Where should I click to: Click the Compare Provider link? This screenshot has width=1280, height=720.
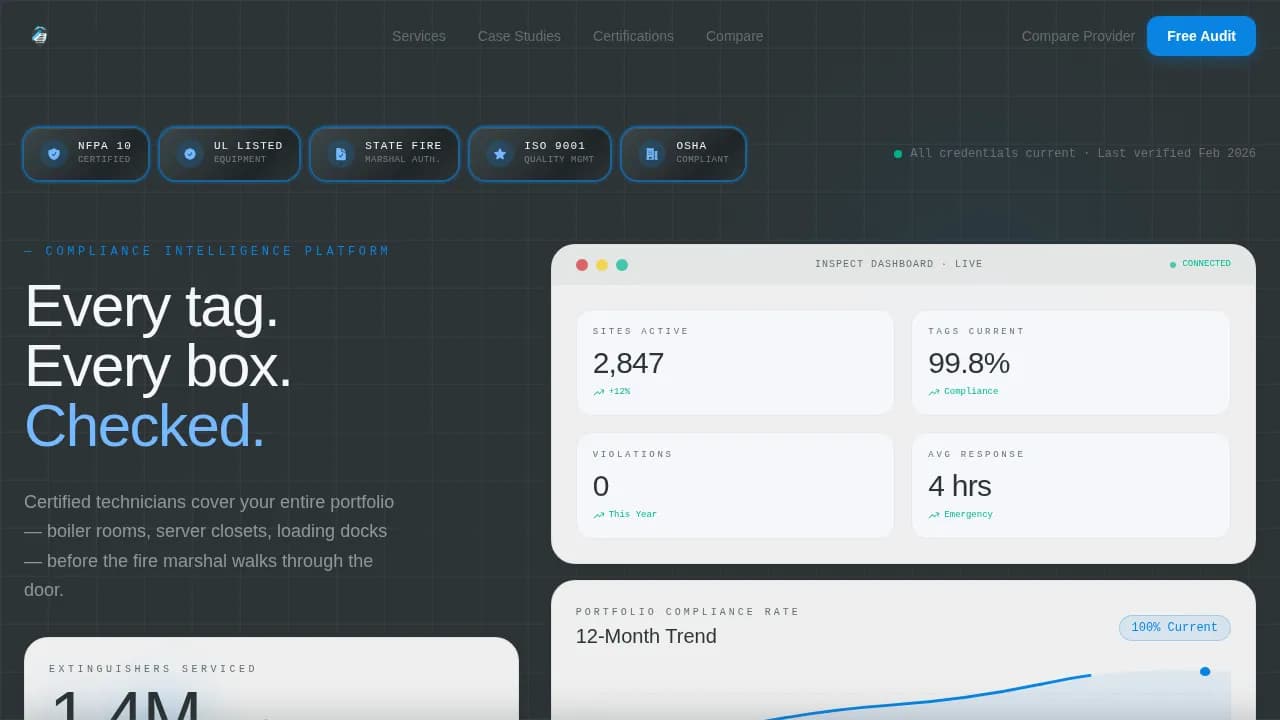coord(1078,36)
